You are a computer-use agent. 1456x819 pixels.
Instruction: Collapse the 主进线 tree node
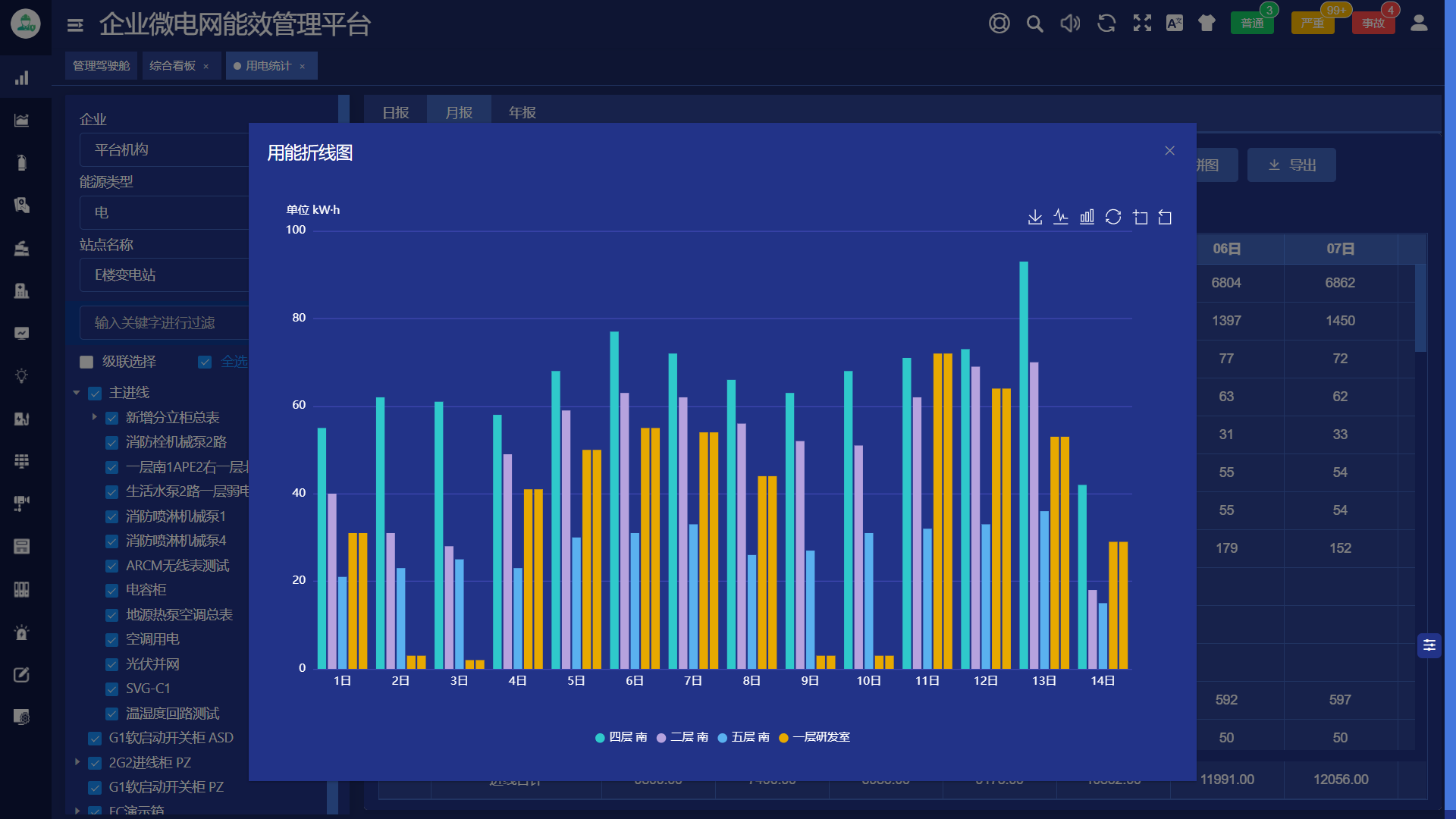77,393
